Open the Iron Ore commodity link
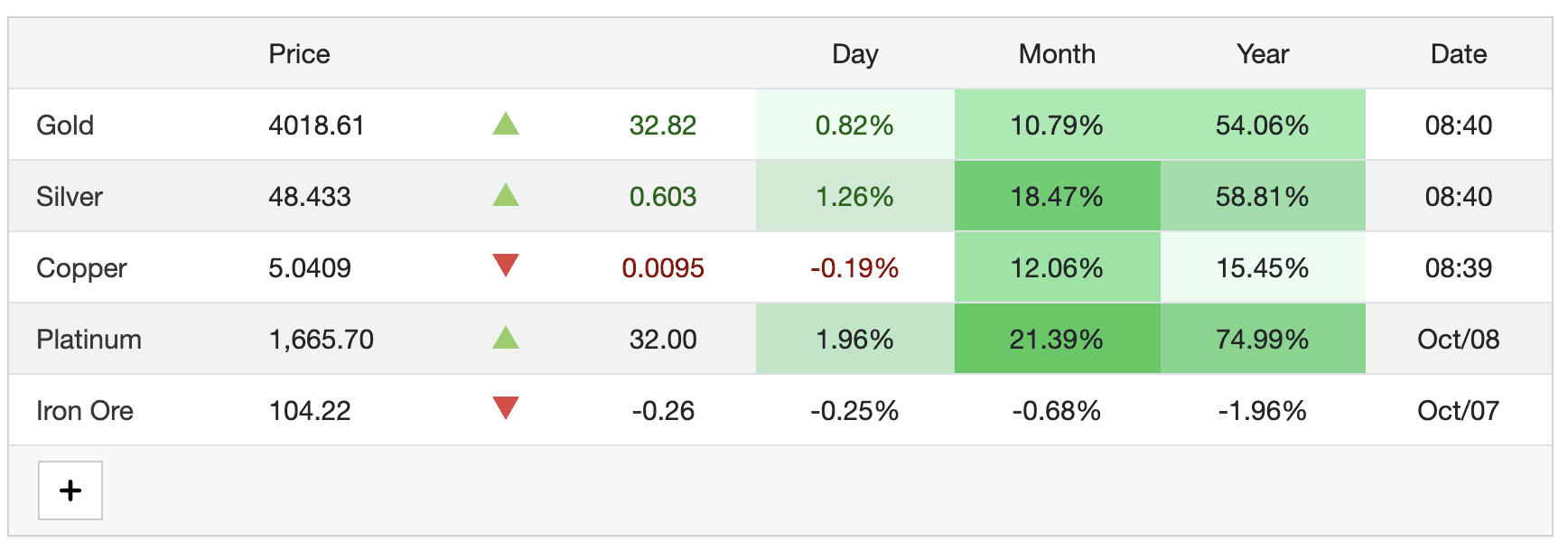 coord(85,411)
